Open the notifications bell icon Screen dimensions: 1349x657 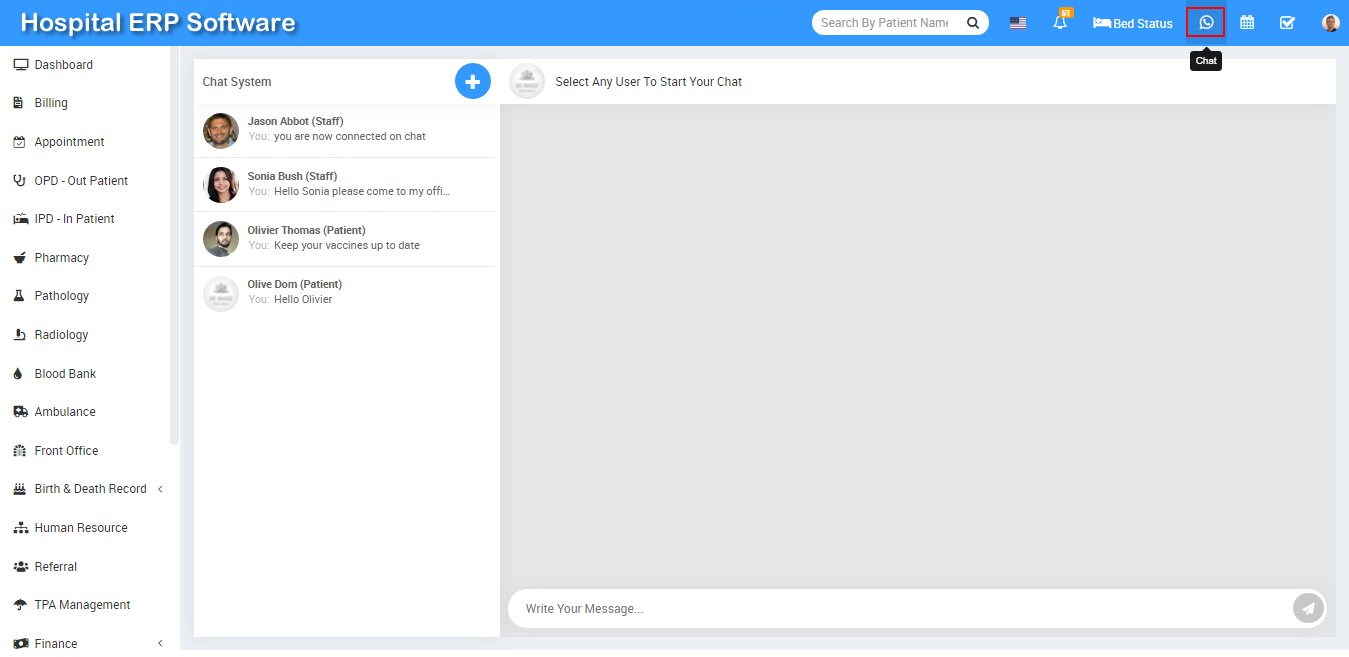click(1060, 22)
